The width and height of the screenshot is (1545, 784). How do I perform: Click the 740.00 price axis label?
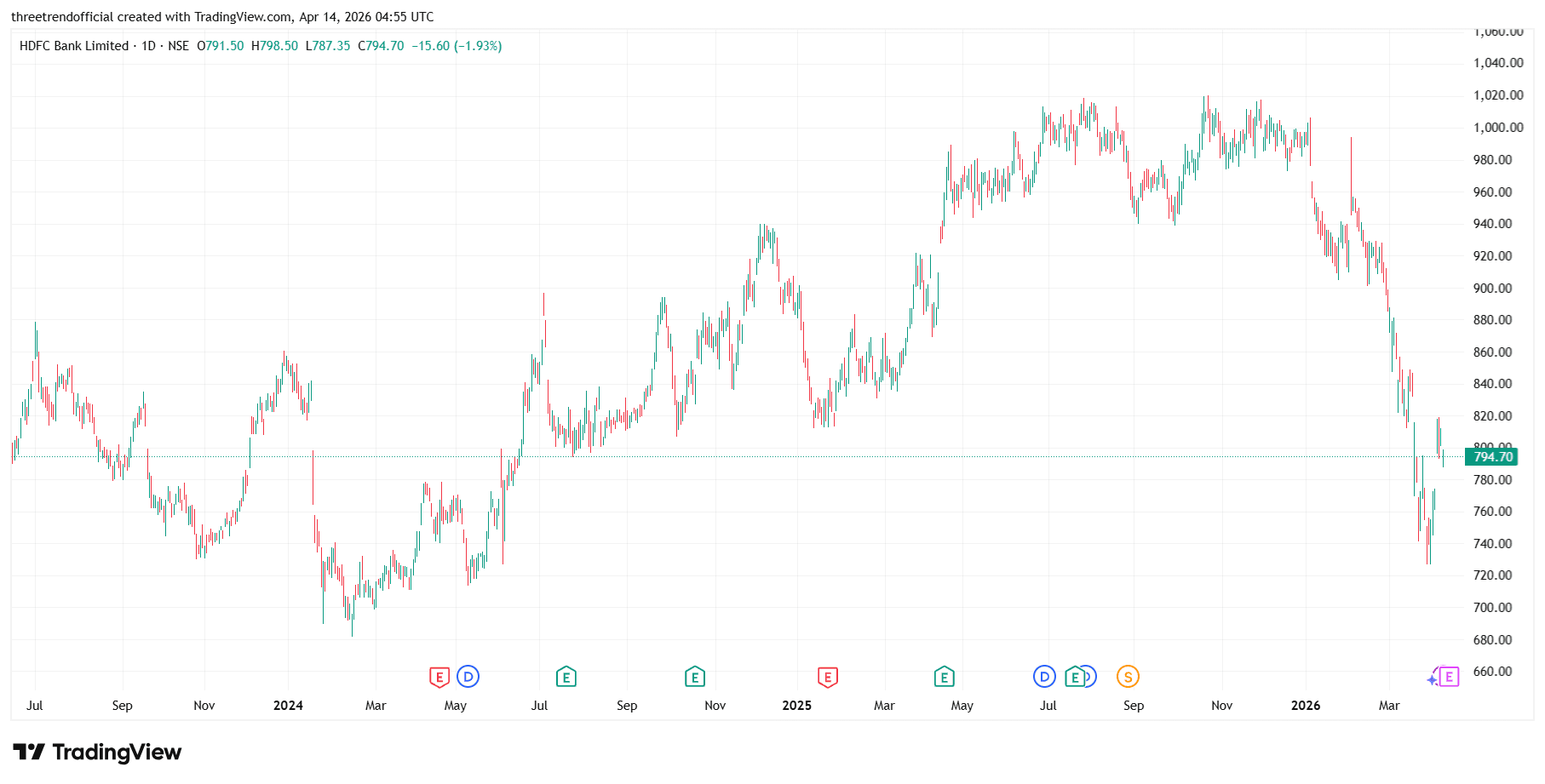click(x=1492, y=544)
